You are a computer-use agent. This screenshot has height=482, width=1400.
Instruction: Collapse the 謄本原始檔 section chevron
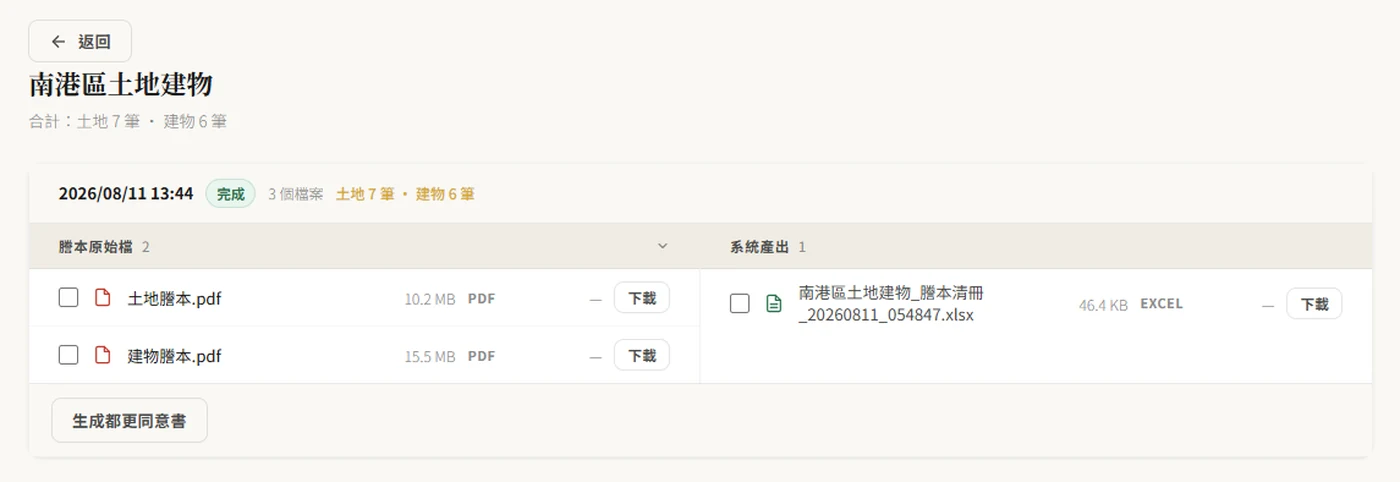pyautogui.click(x=662, y=246)
